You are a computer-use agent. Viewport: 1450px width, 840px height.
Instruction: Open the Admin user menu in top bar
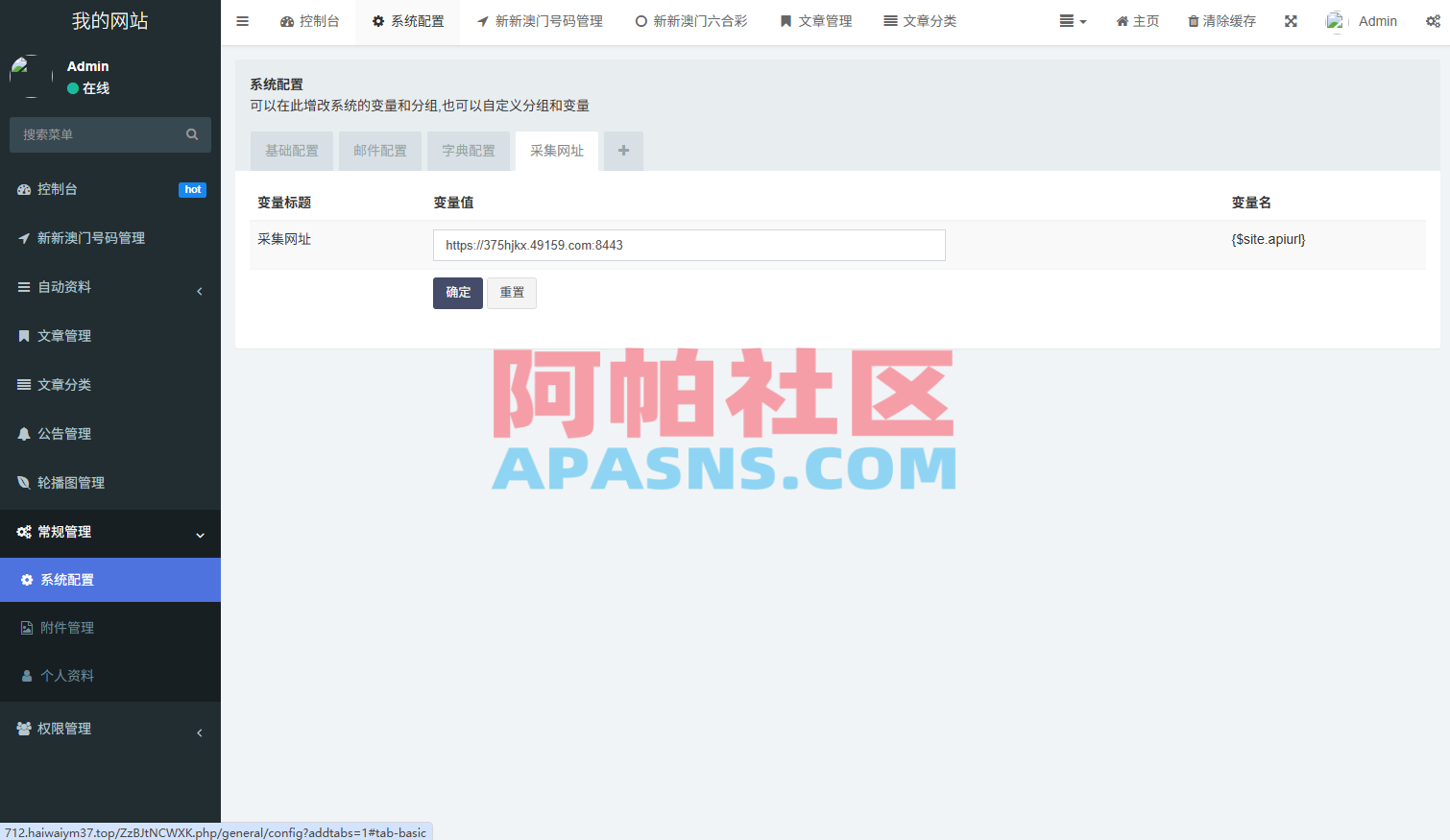click(x=1362, y=21)
